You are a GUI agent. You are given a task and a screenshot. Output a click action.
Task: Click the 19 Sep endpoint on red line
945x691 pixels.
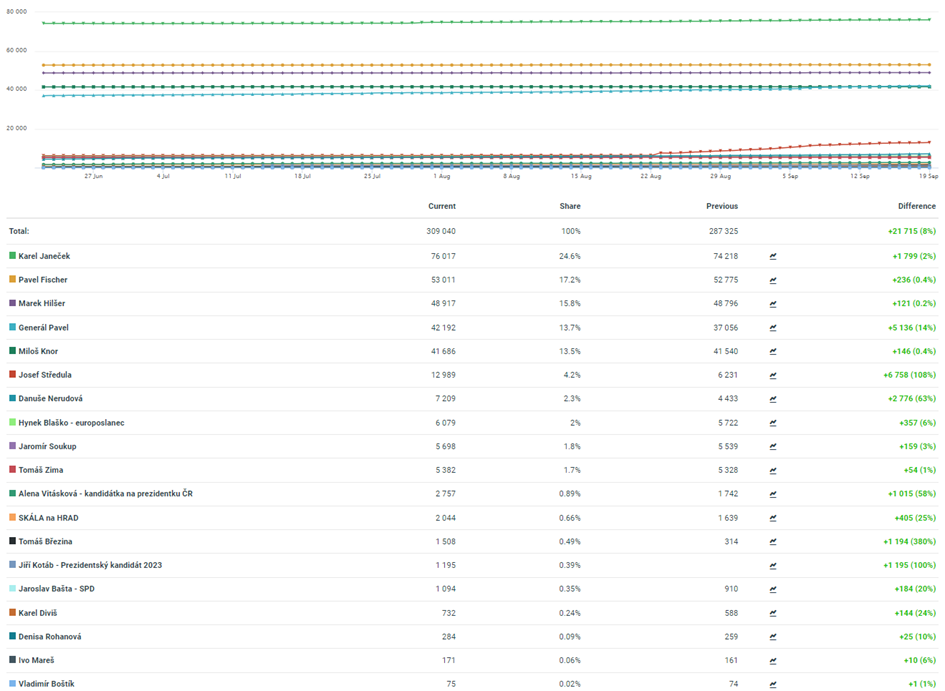coord(929,142)
